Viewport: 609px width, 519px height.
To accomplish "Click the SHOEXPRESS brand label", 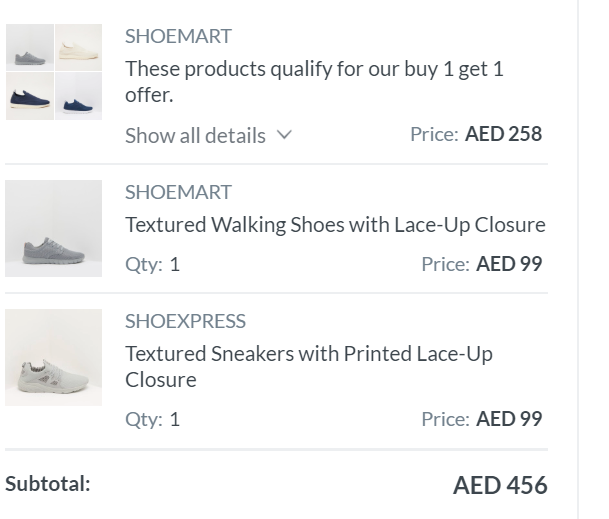I will pyautogui.click(x=185, y=321).
